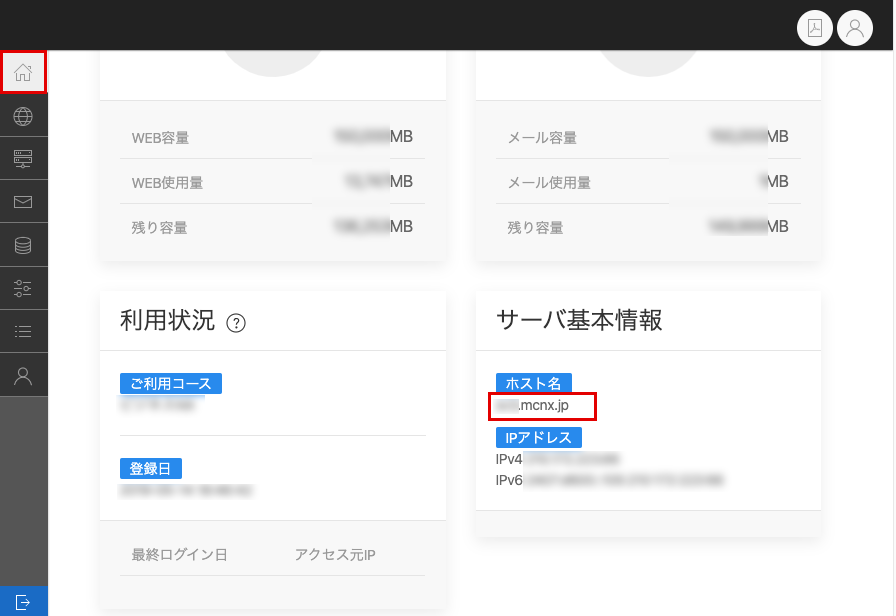This screenshot has width=896, height=616.
Task: Open the globe domain settings icon
Action: (x=23, y=116)
